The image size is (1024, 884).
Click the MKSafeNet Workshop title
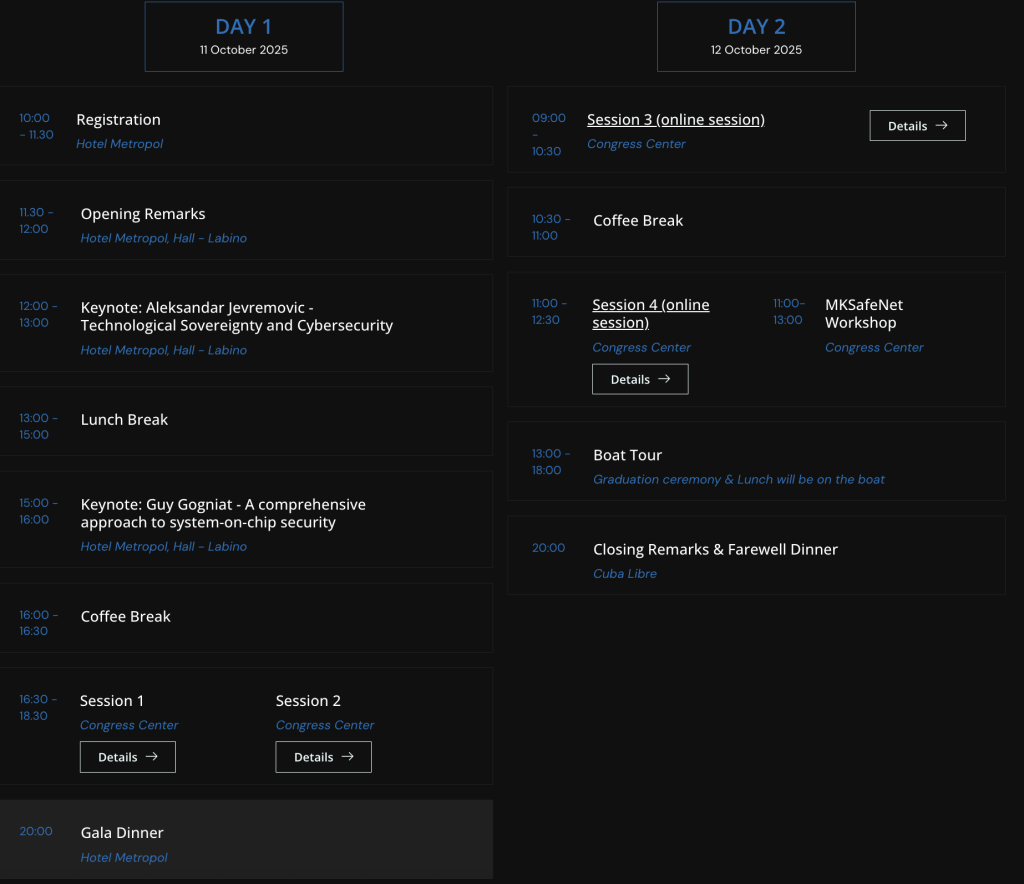[863, 314]
